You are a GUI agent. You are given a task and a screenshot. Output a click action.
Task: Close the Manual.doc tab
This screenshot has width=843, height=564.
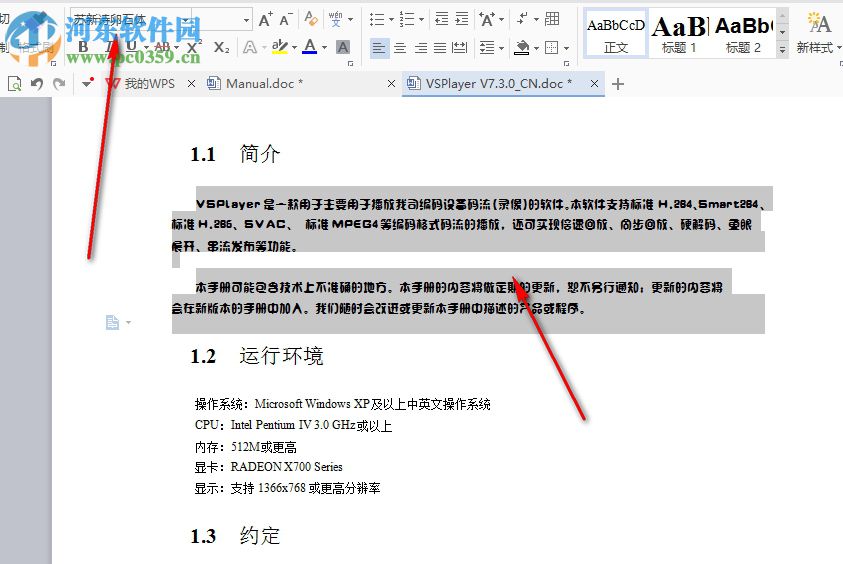[391, 84]
